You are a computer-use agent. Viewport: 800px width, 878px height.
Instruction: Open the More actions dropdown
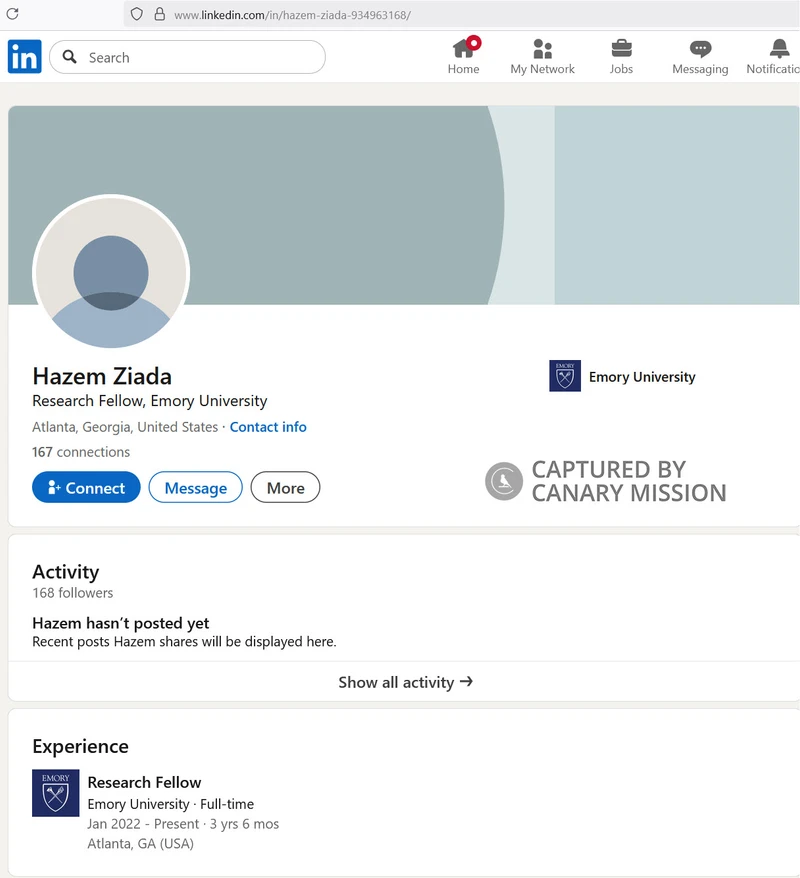[x=286, y=487]
